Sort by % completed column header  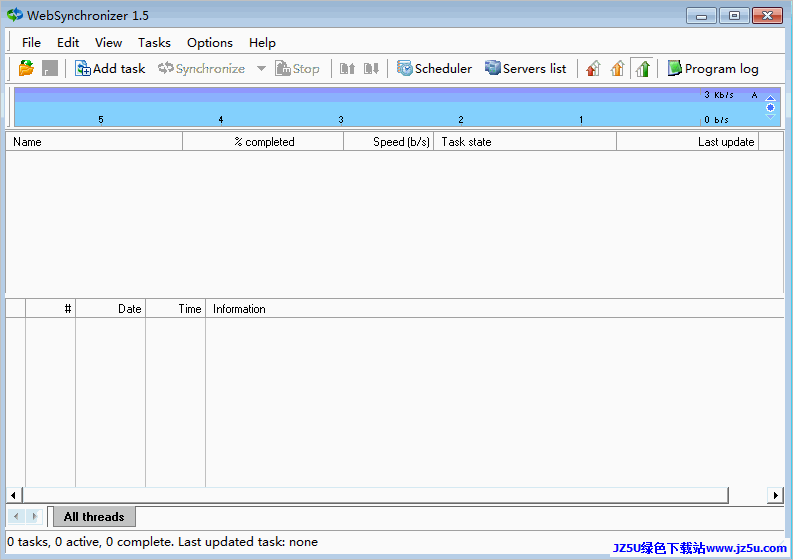[263, 142]
